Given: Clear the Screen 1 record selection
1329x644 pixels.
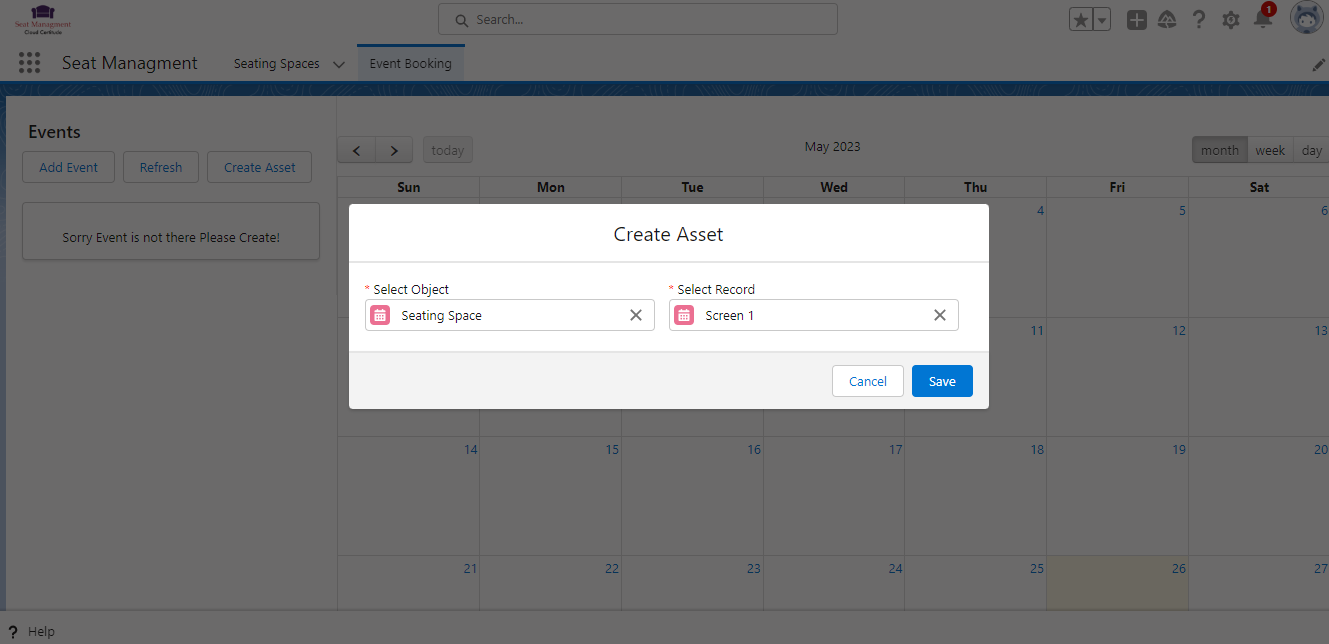Looking at the screenshot, I should point(940,315).
